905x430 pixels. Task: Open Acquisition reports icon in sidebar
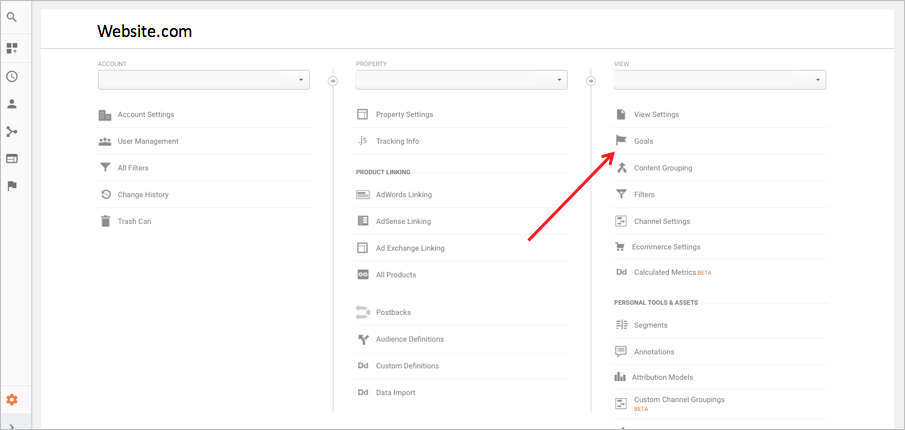[x=12, y=131]
